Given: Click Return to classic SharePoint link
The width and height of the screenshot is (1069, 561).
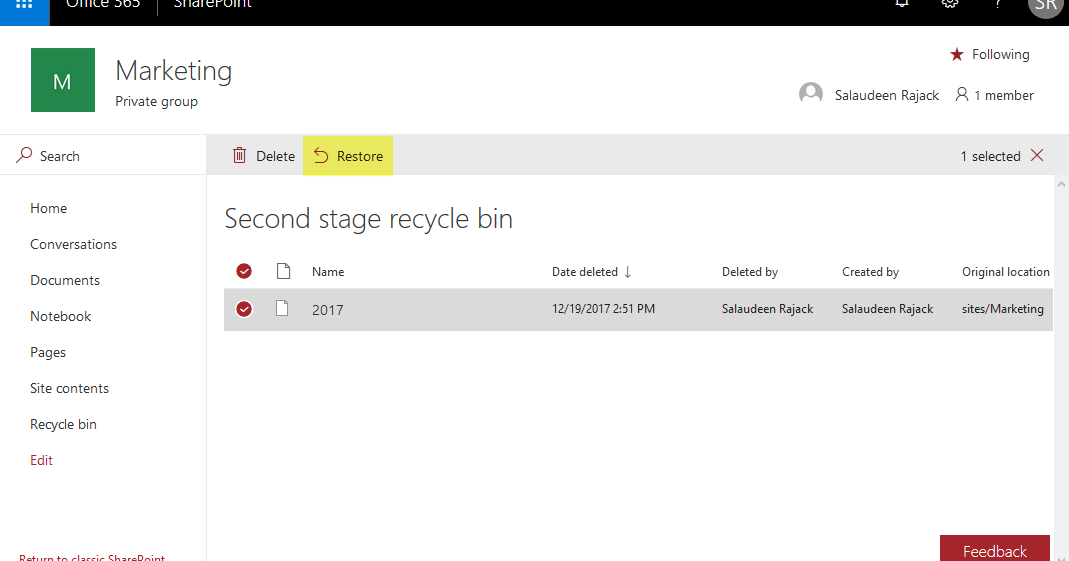Looking at the screenshot, I should pos(92,557).
